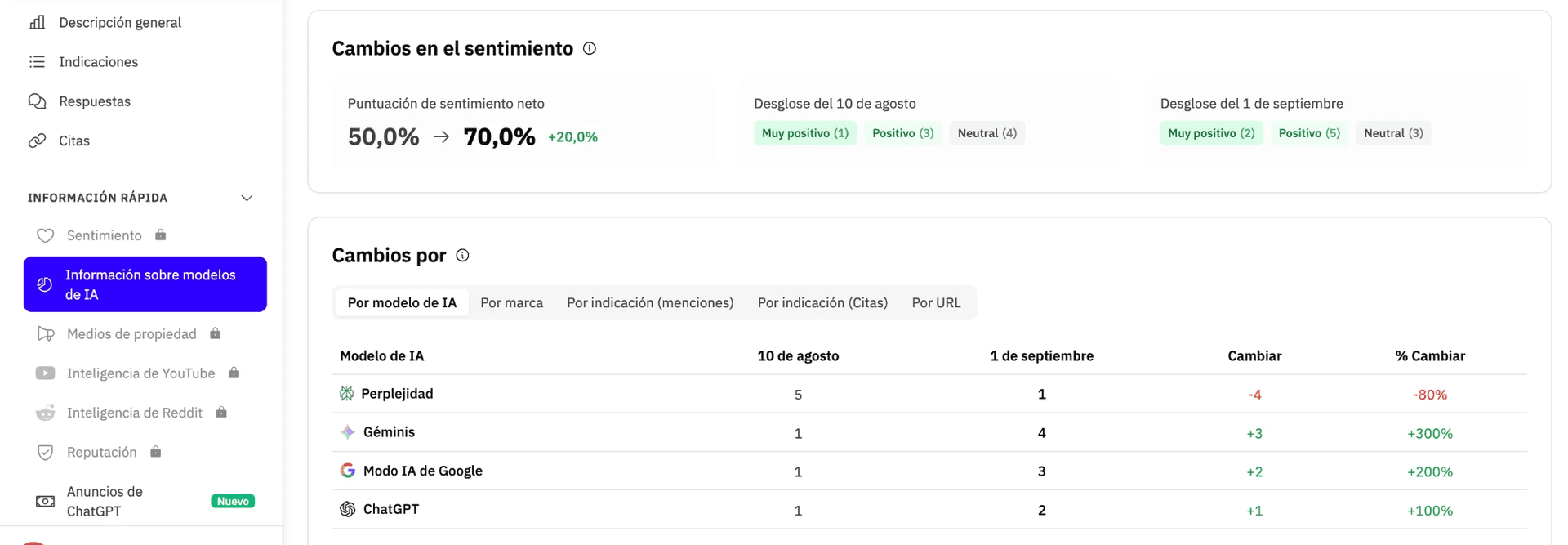
Task: Go to Inteligencia de Reddit
Action: click(135, 413)
